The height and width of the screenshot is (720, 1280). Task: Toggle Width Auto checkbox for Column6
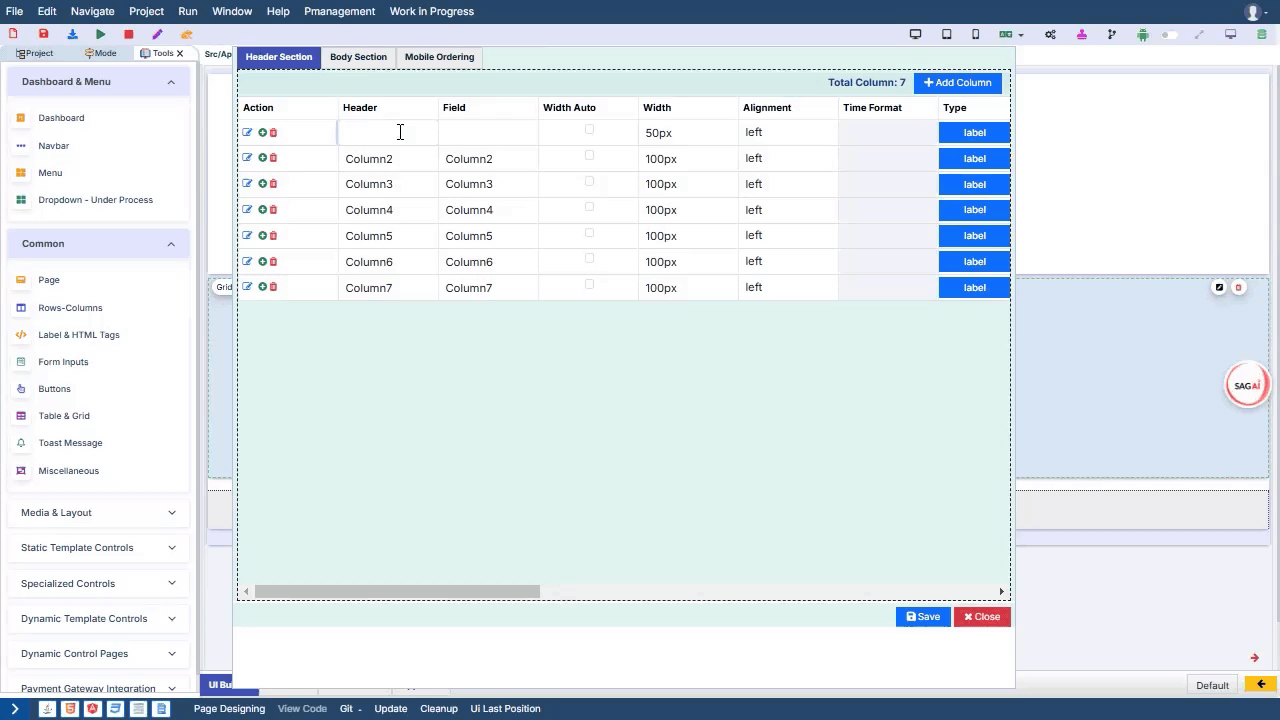589,258
